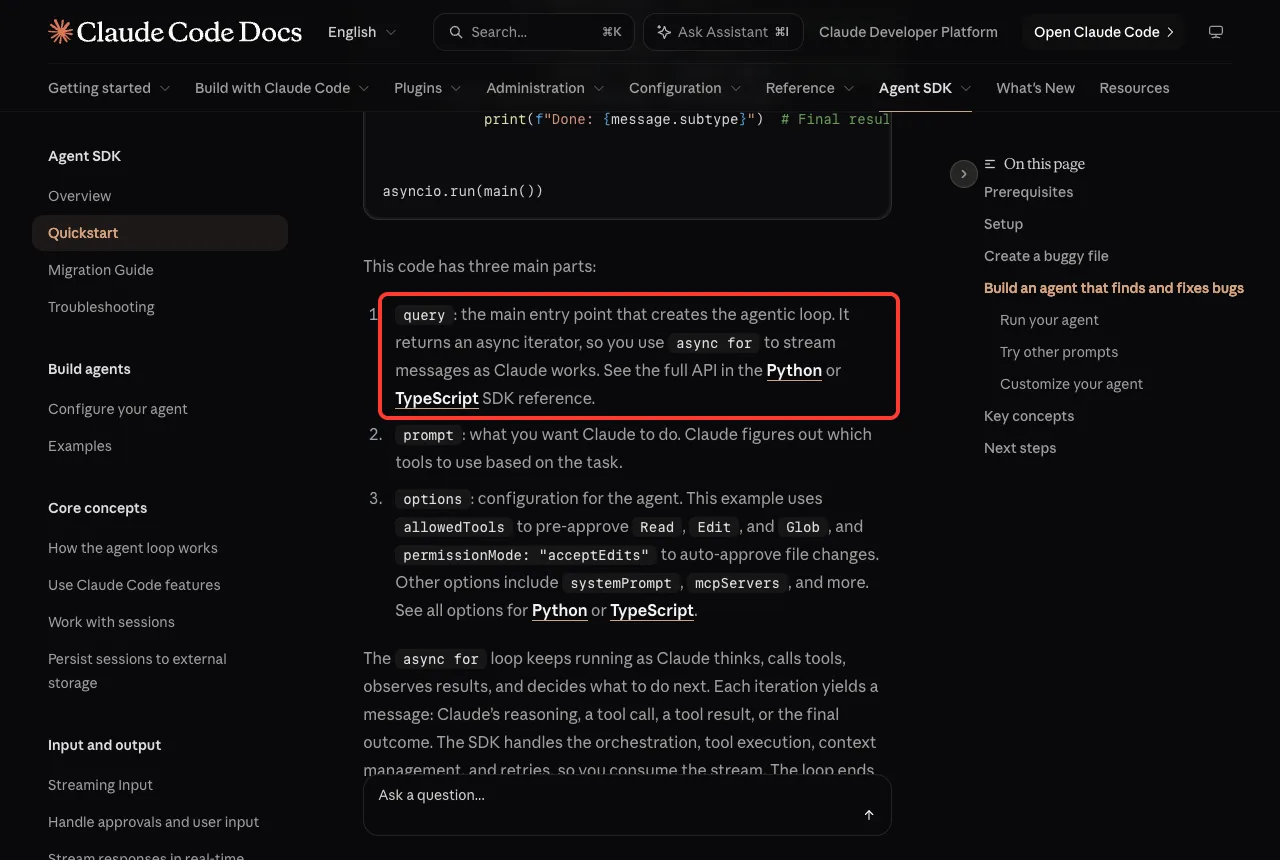Jump to Key concepts section
Viewport: 1280px width, 860px height.
[1029, 416]
